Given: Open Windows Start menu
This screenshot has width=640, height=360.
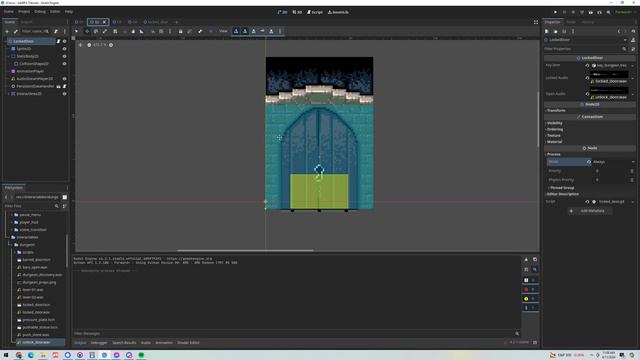Looking at the screenshot, I should coord(6,355).
